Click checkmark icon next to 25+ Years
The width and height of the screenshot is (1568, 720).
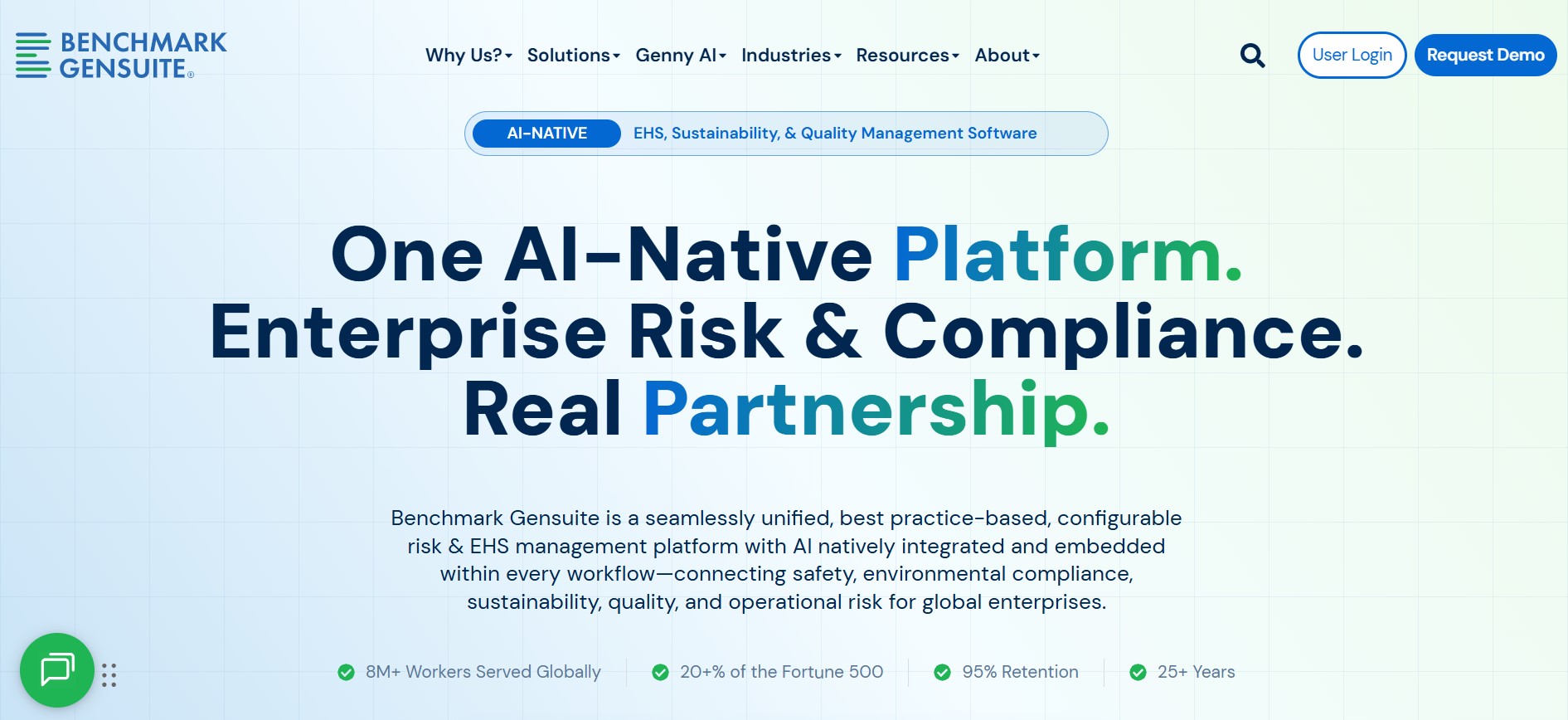click(1138, 672)
